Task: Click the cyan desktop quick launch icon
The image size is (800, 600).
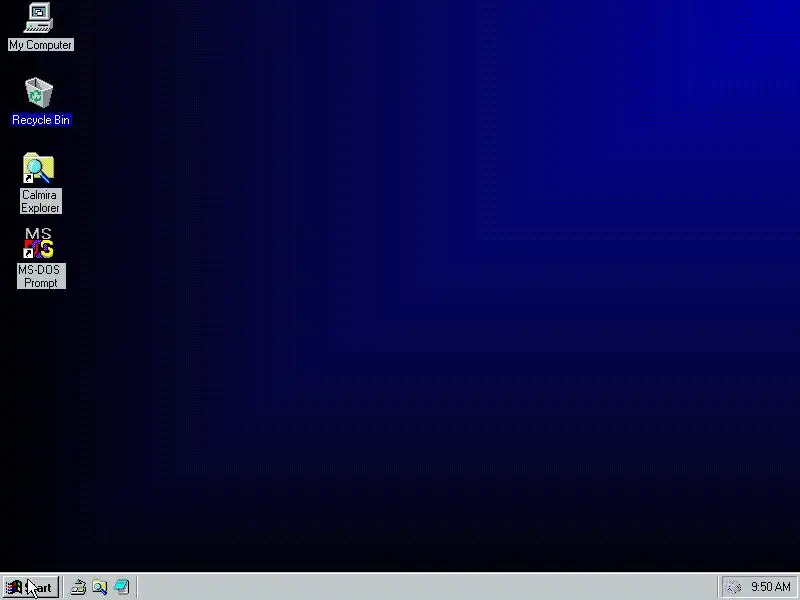Action: click(x=121, y=587)
